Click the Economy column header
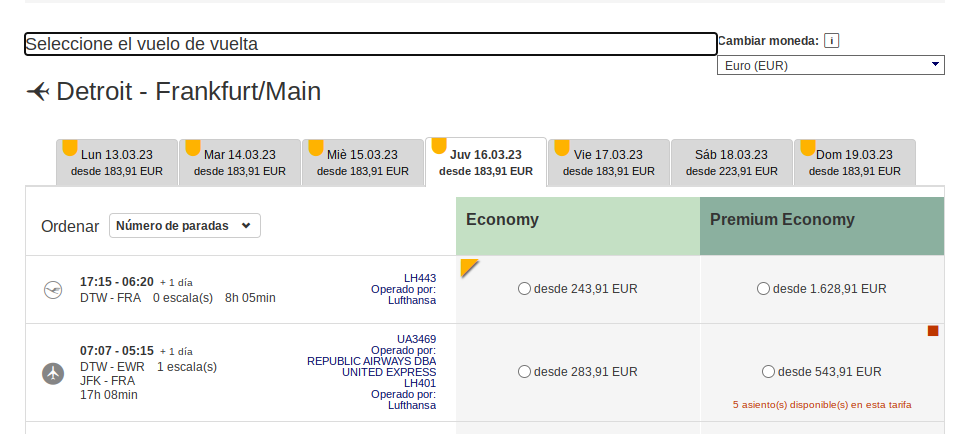978x434 pixels. [578, 226]
